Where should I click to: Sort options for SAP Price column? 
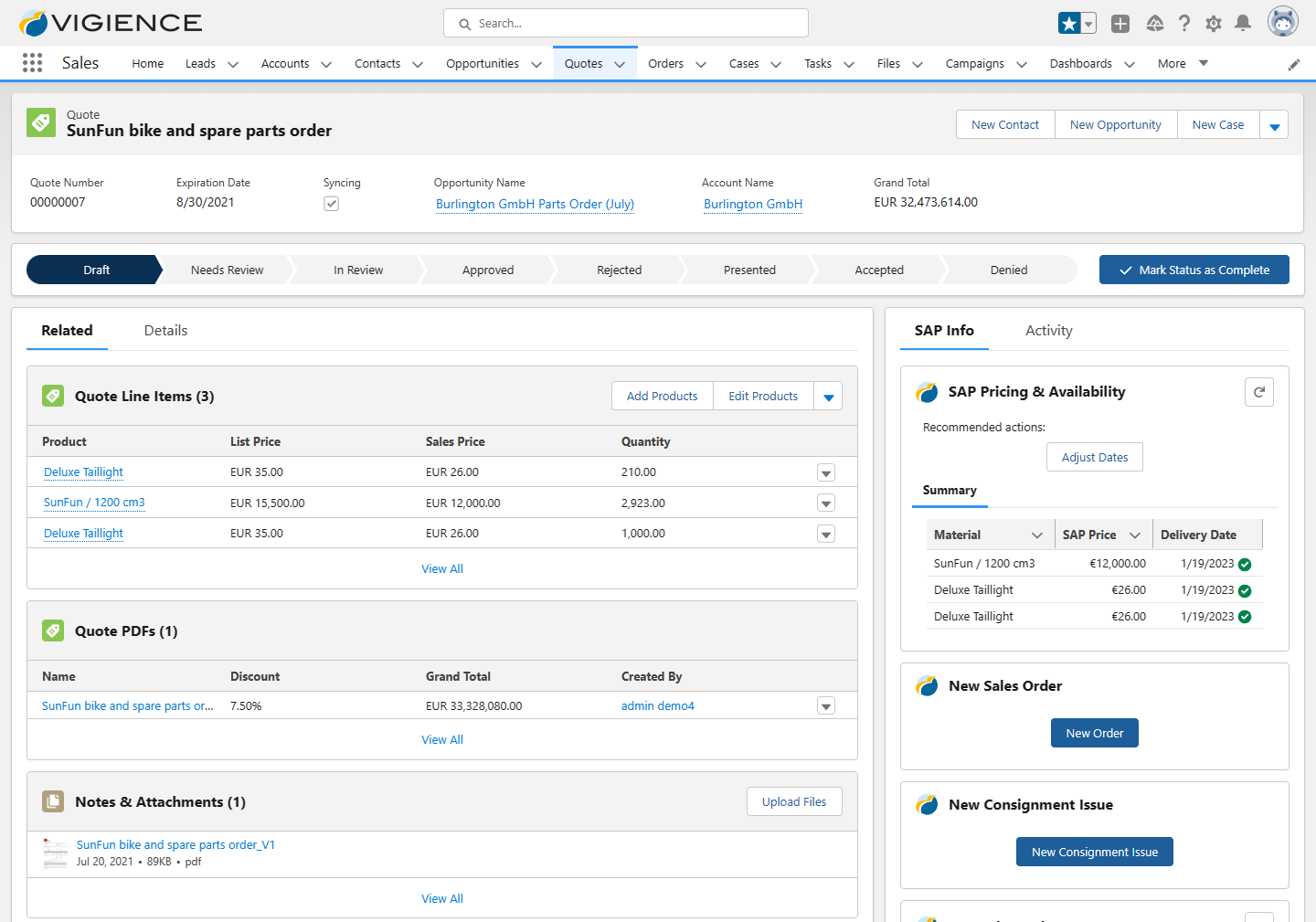coord(1135,535)
